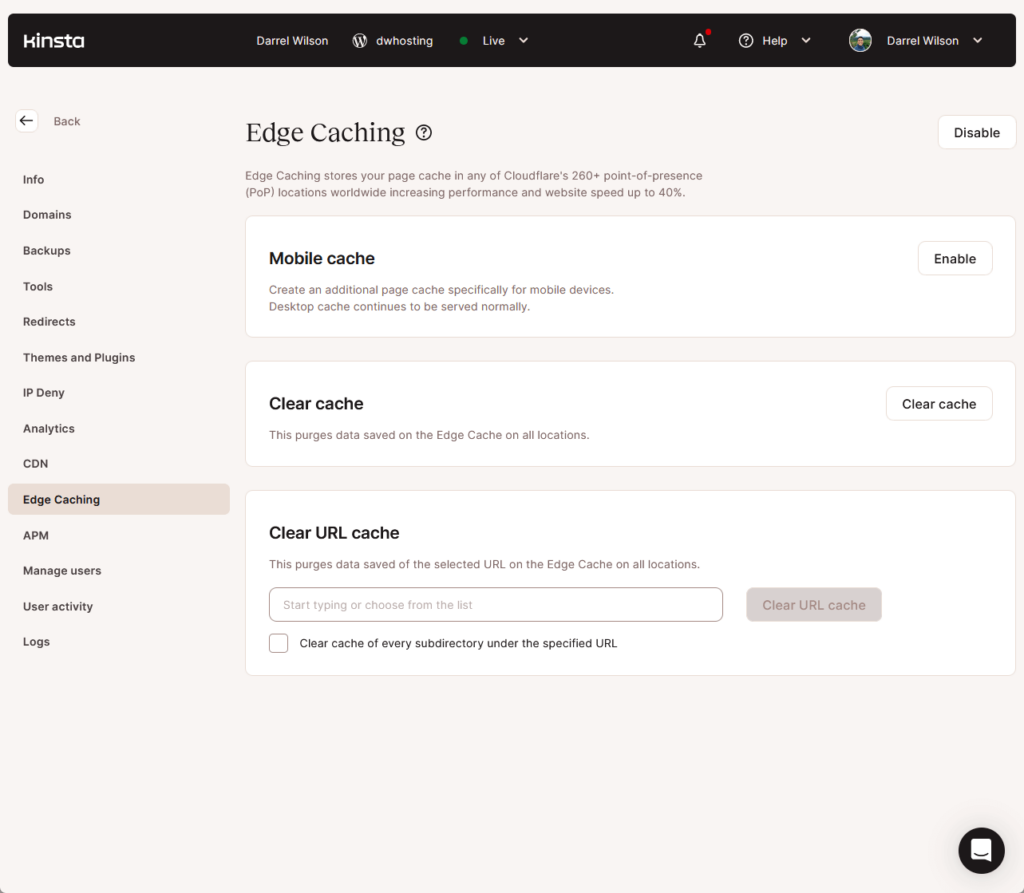Screen dimensions: 1024x893
Task: View the Analytics section
Action: point(49,429)
